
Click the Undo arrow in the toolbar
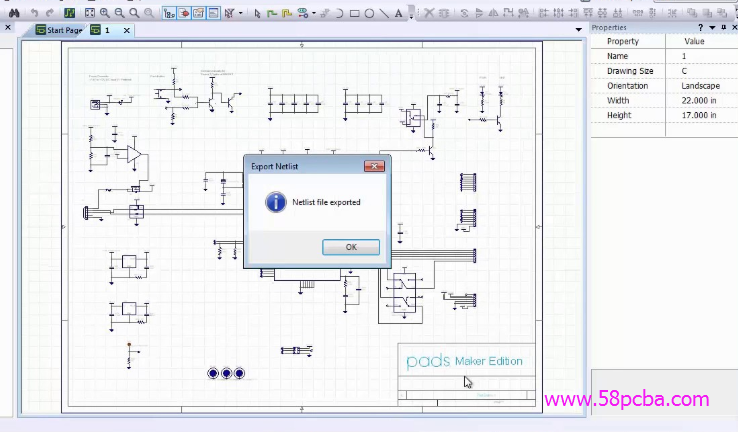[x=35, y=13]
